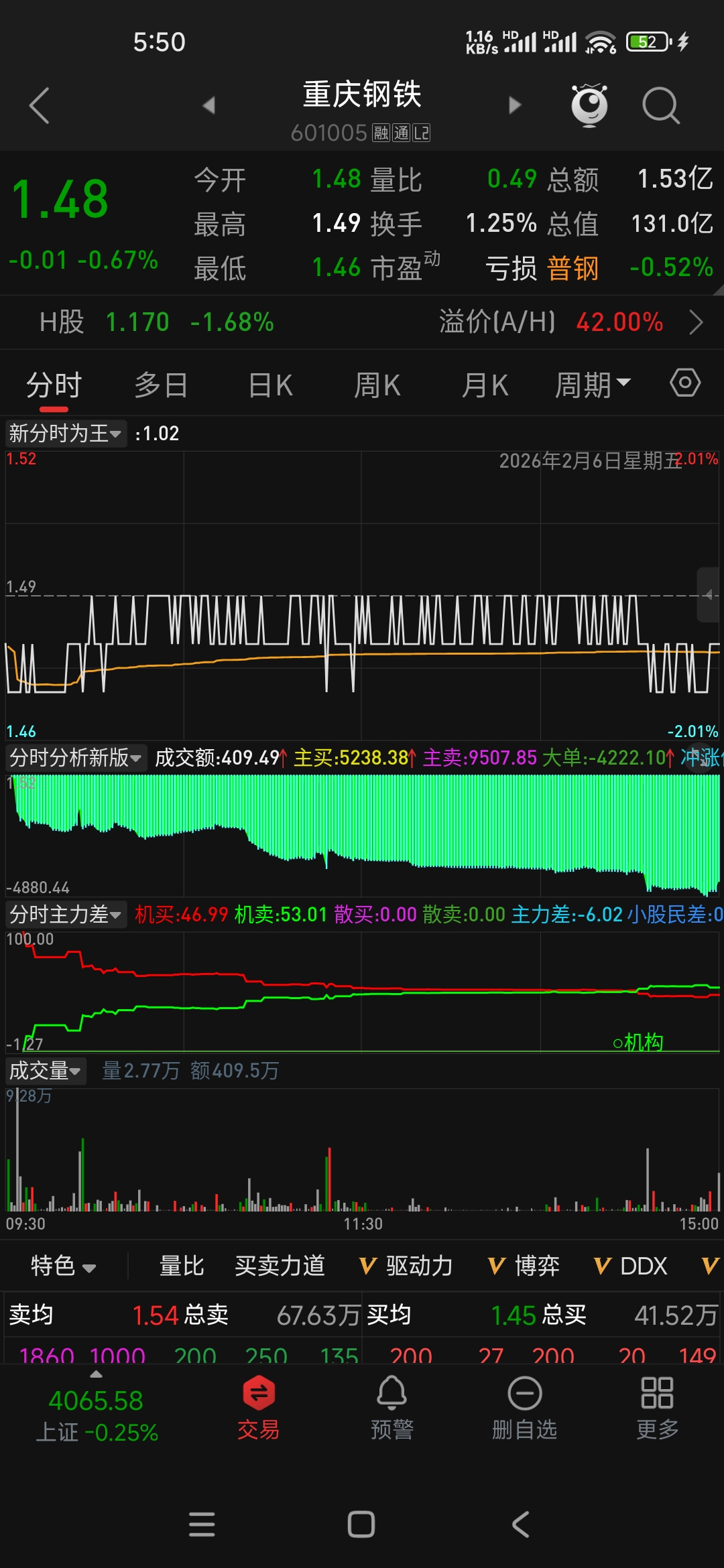Open chart settings hexagon icon

click(685, 383)
